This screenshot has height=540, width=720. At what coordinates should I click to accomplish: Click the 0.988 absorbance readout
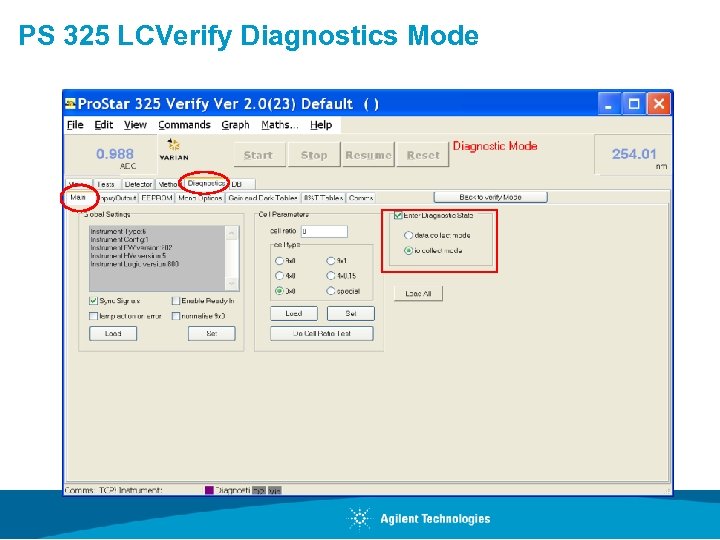[x=115, y=154]
